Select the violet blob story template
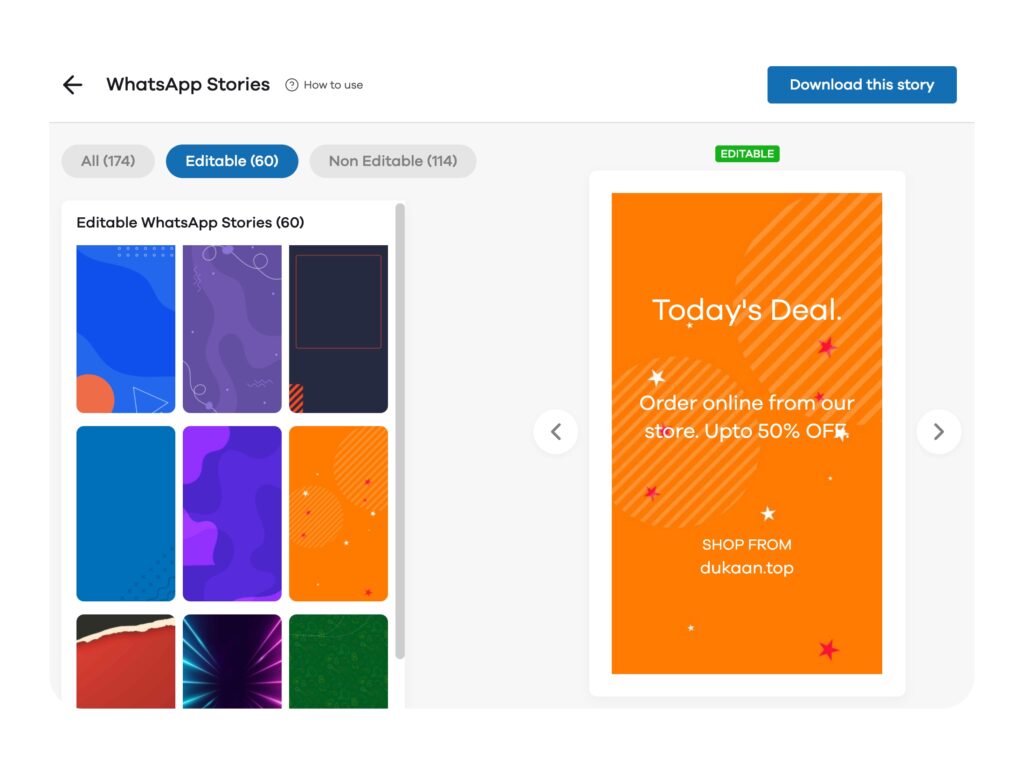 coord(232,514)
